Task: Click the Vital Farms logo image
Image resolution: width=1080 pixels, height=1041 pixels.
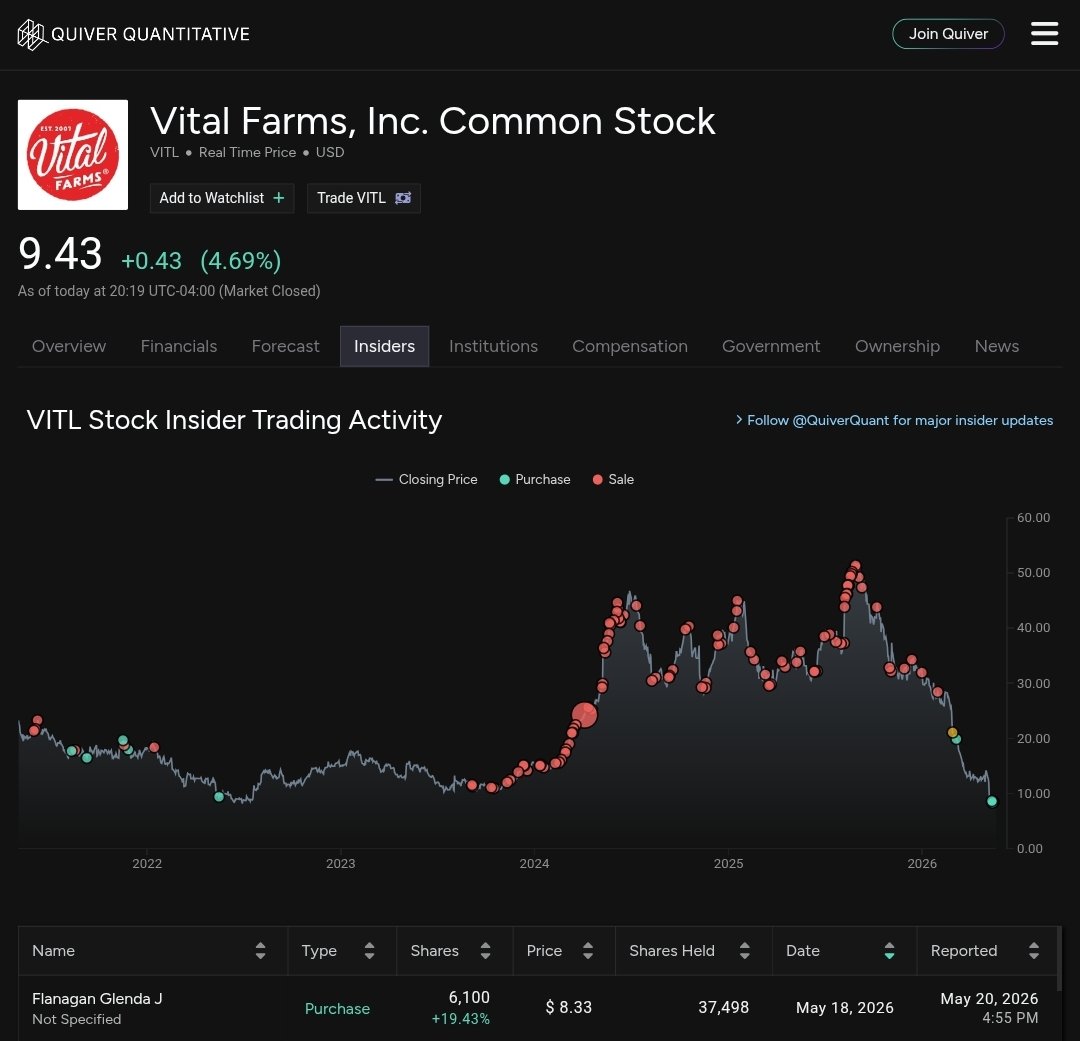Action: pos(73,155)
